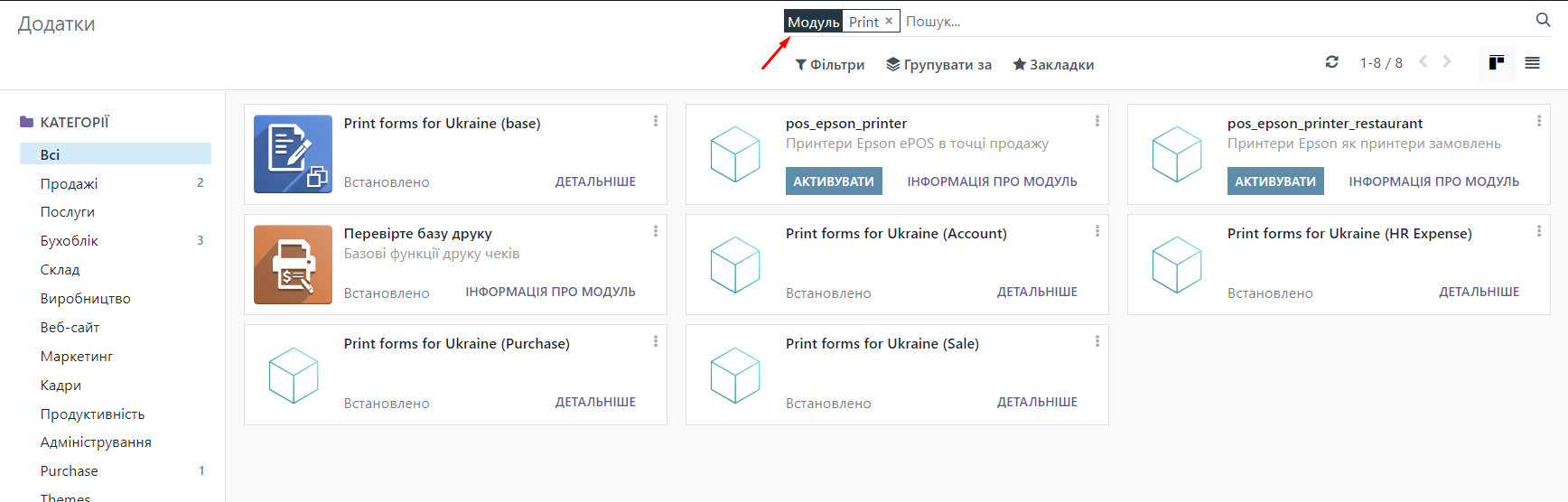Click Print forms for Ukraine (base) icon
1568x502 pixels.
(293, 154)
